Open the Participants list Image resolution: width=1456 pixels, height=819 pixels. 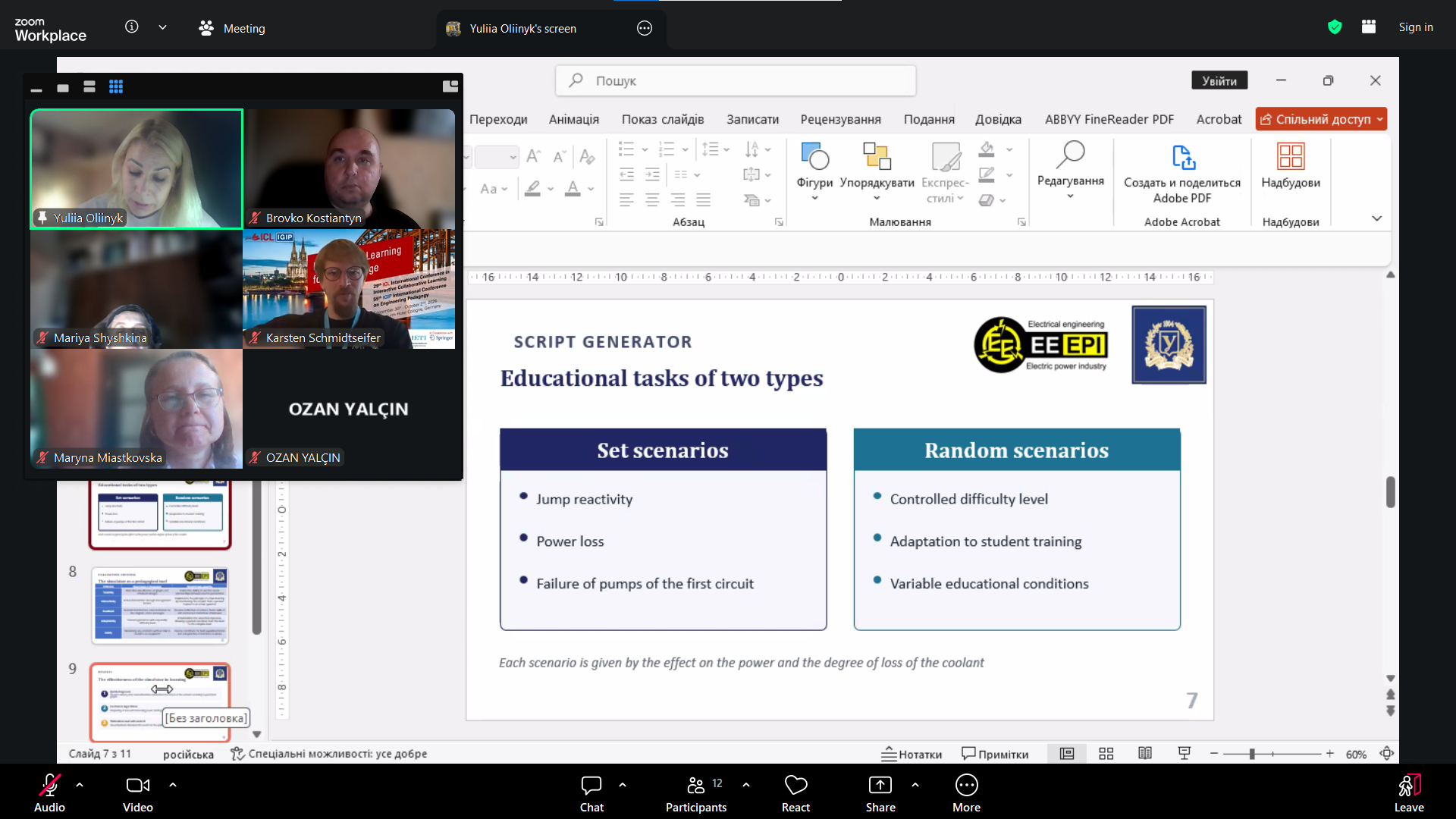[x=696, y=793]
